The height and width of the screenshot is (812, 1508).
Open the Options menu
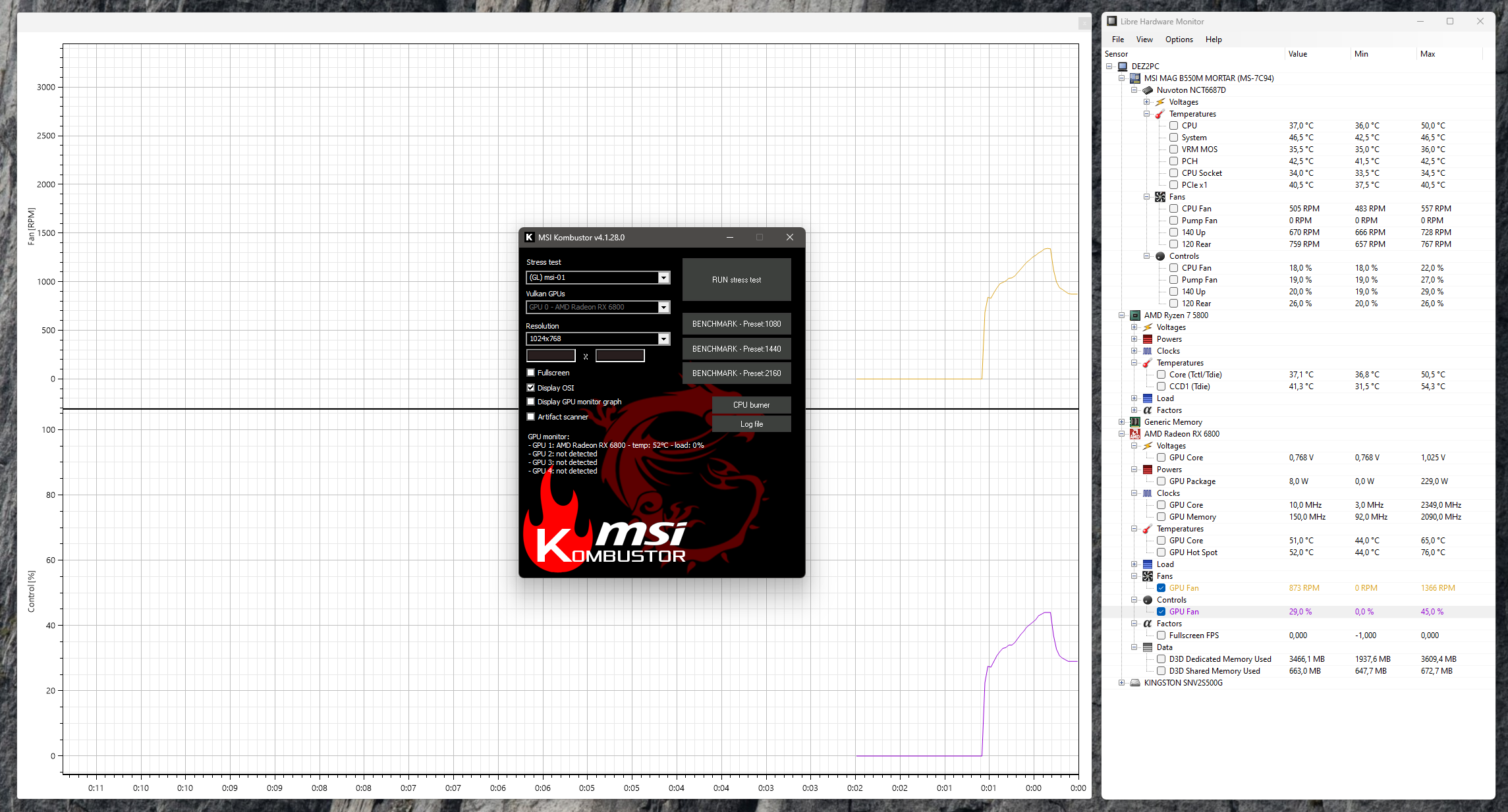point(1179,40)
